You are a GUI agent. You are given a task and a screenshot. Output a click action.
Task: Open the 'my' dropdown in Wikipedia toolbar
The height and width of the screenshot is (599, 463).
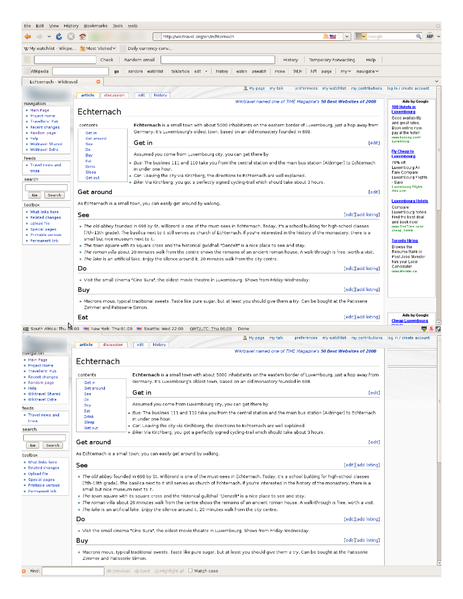click(x=346, y=71)
